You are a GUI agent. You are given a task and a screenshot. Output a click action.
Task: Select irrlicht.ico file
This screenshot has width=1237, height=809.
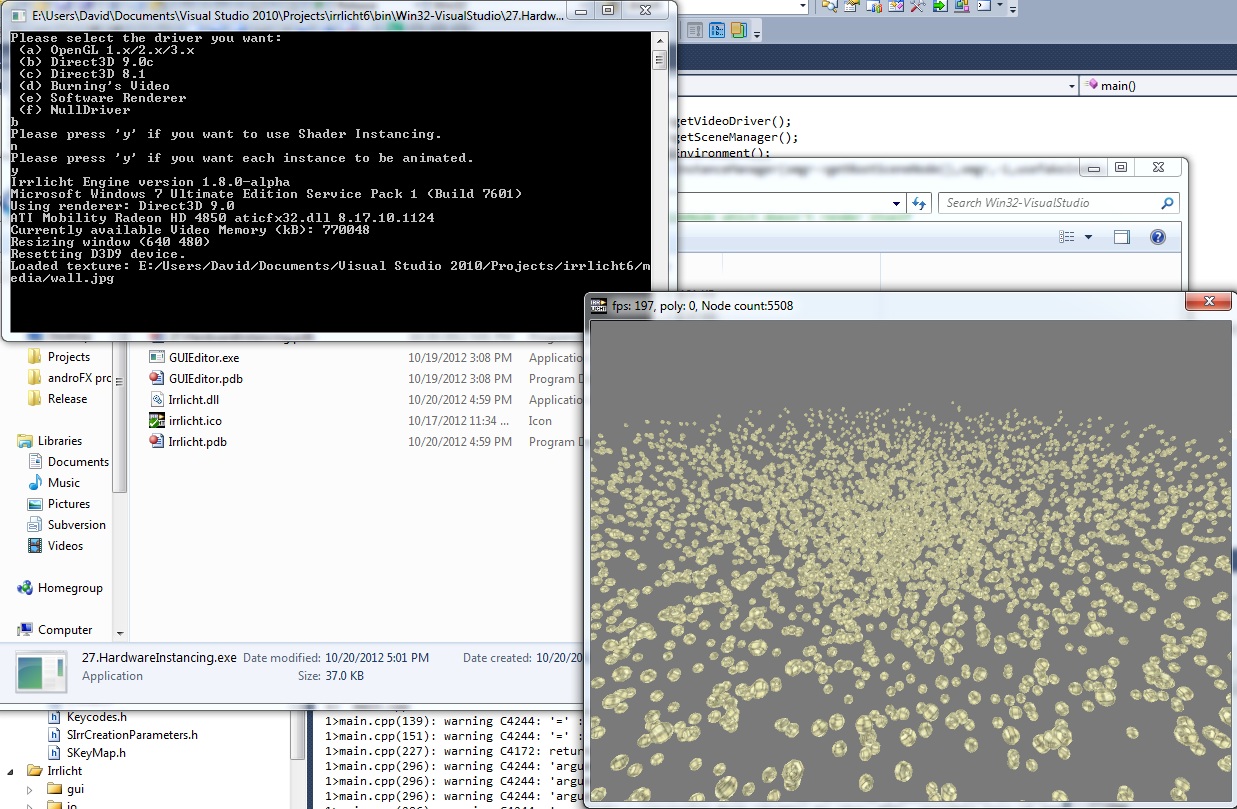coord(195,420)
